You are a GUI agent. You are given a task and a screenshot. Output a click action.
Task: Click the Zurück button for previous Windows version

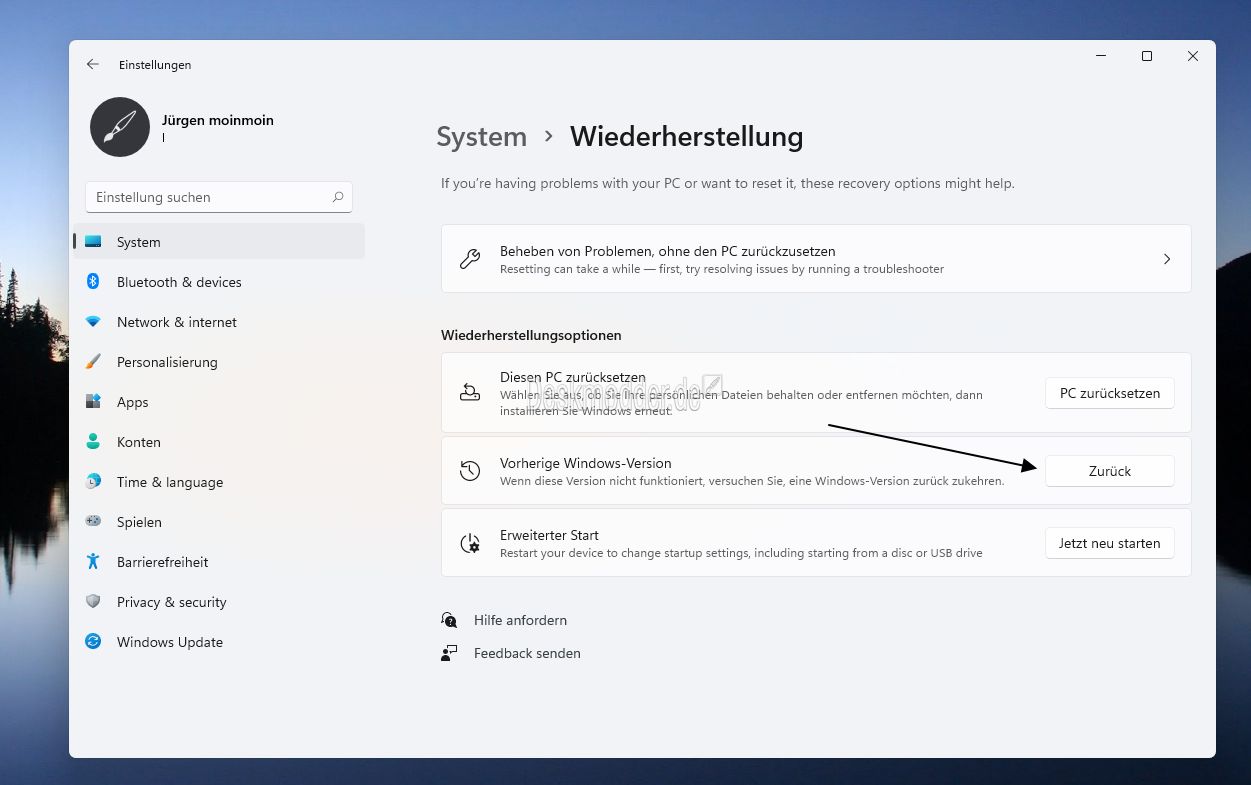[1110, 471]
